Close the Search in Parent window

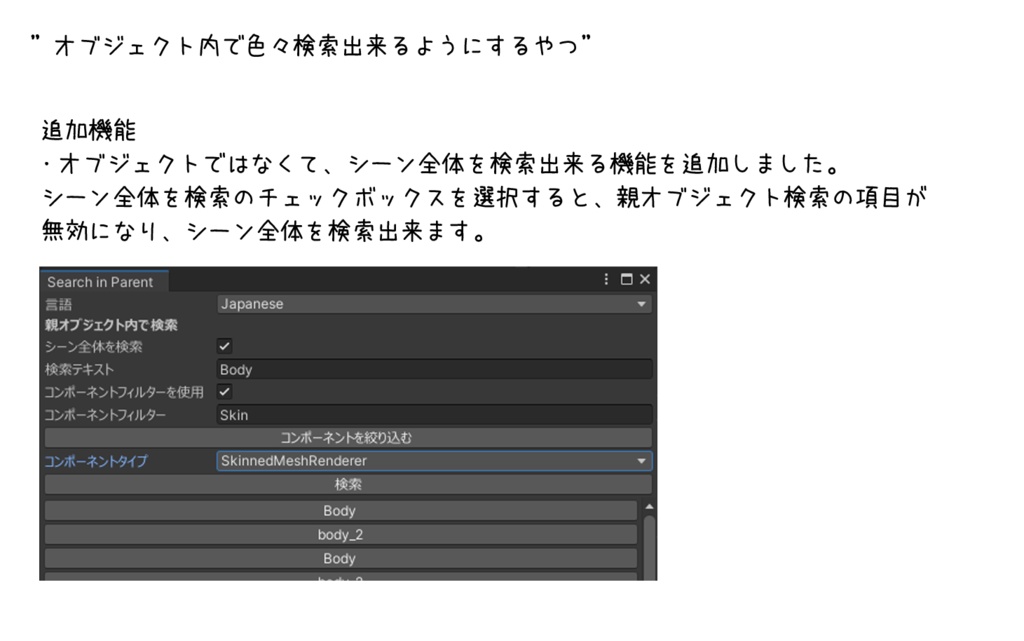coord(644,280)
